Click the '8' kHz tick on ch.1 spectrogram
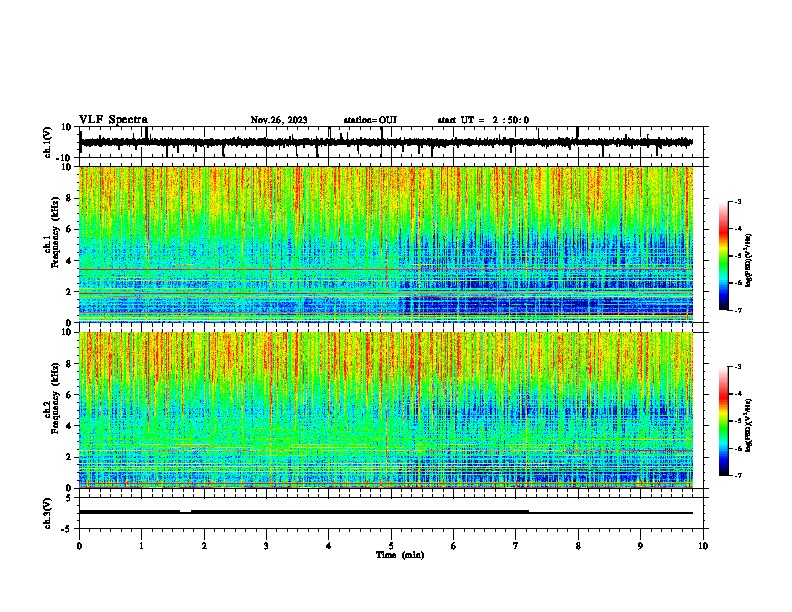The height and width of the screenshot is (612, 792). [71, 198]
